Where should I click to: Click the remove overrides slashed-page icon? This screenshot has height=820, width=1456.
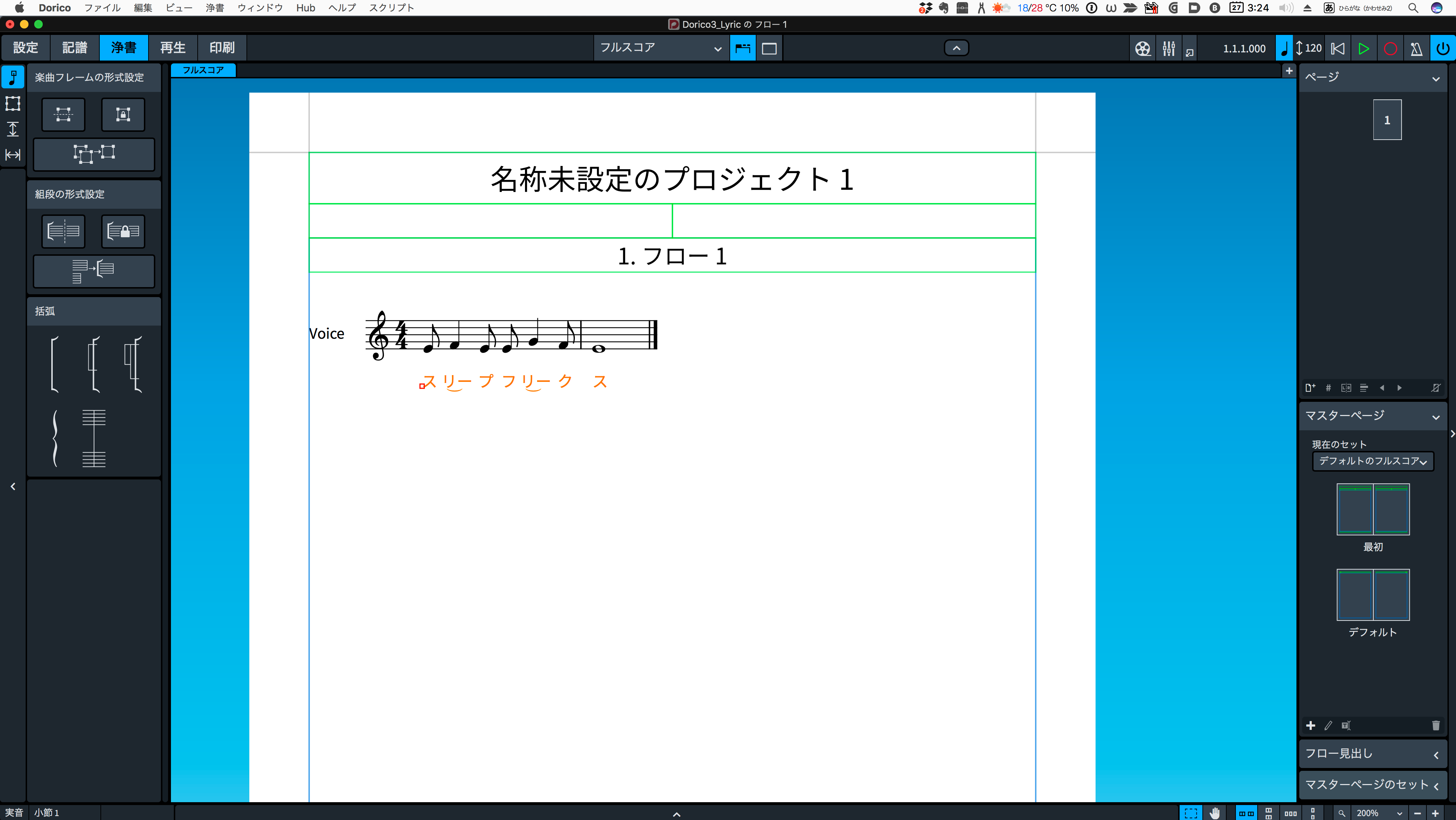(1436, 388)
